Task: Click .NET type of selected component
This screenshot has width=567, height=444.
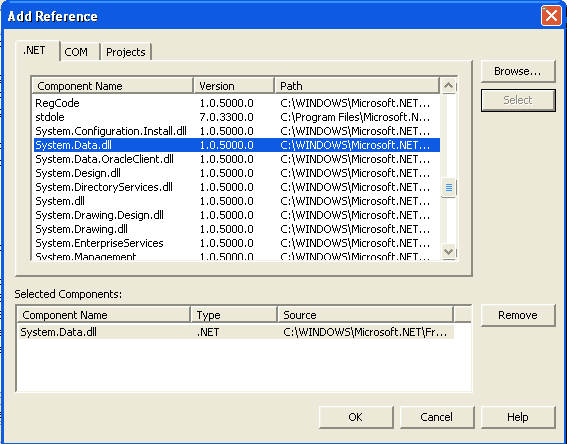Action: click(208, 332)
